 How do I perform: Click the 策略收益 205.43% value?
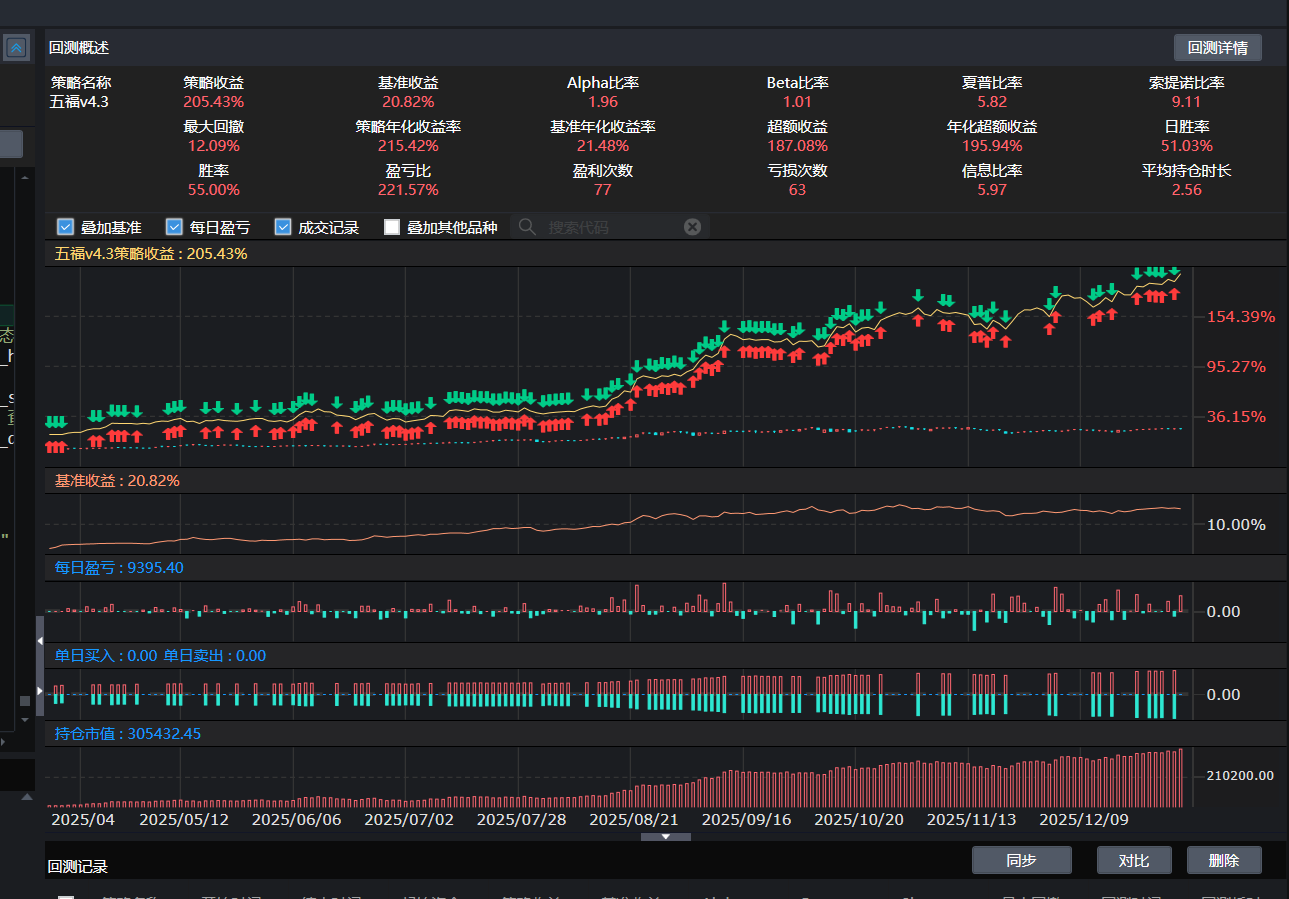pos(214,101)
